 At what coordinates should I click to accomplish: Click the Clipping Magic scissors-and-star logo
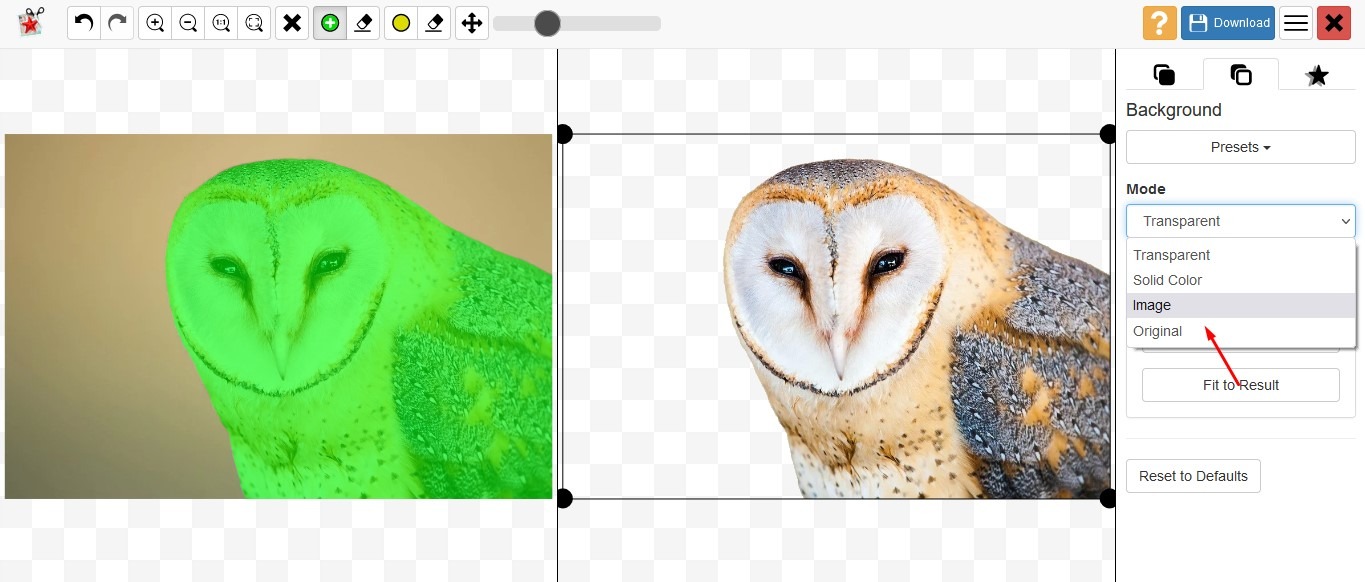click(x=32, y=22)
